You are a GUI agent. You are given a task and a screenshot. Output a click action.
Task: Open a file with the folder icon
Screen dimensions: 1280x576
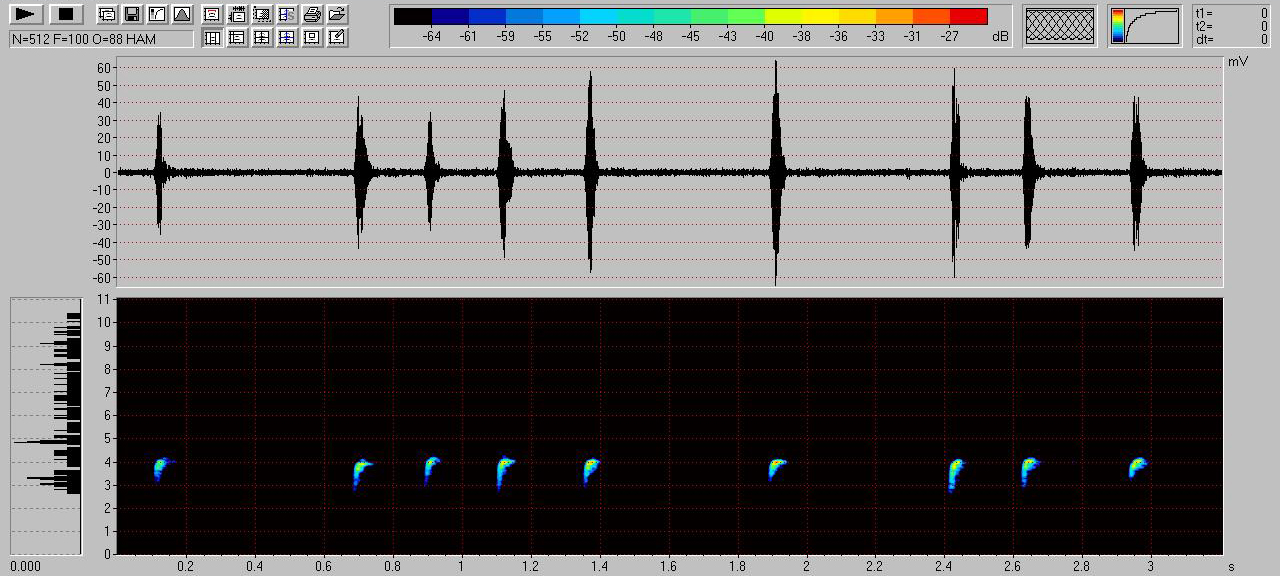coord(337,14)
